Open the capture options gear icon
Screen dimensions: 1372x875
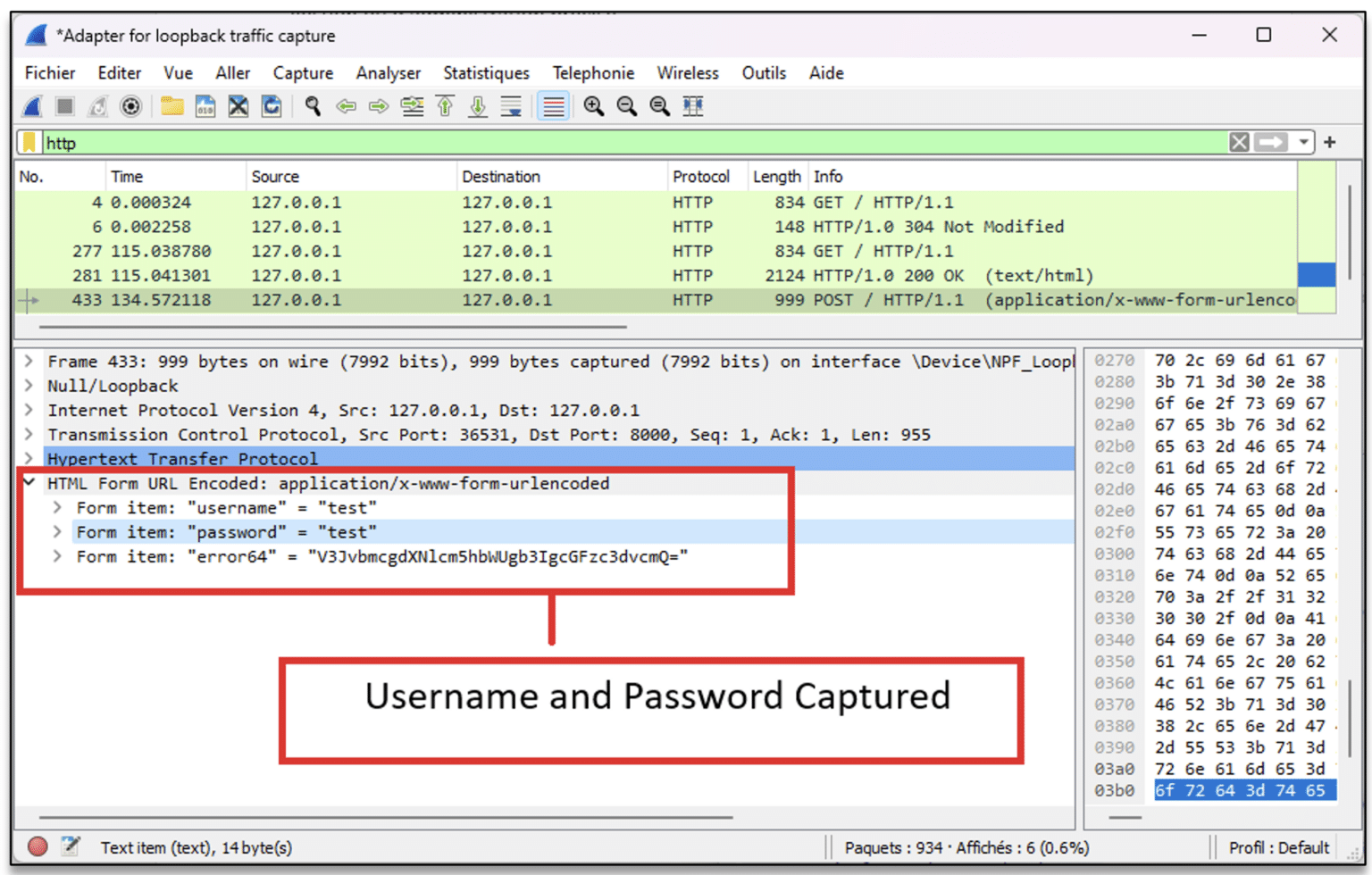click(x=131, y=106)
